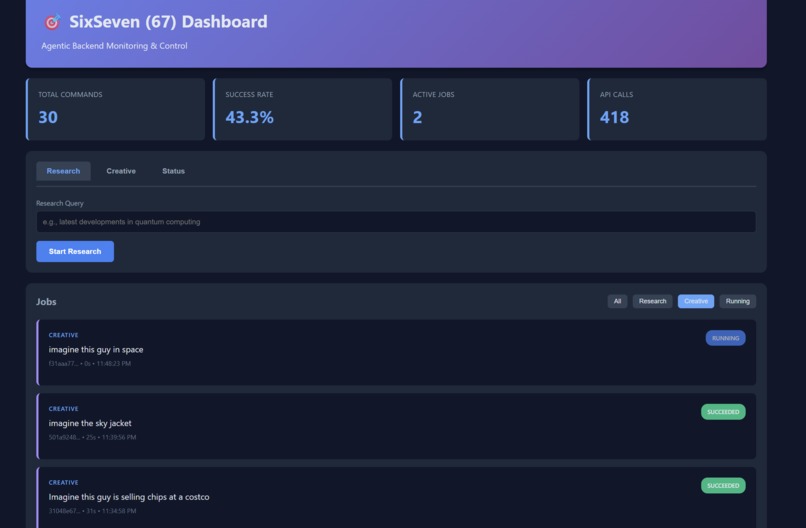The width and height of the screenshot is (806, 528).
Task: Click the API Calls value 418
Action: click(614, 117)
